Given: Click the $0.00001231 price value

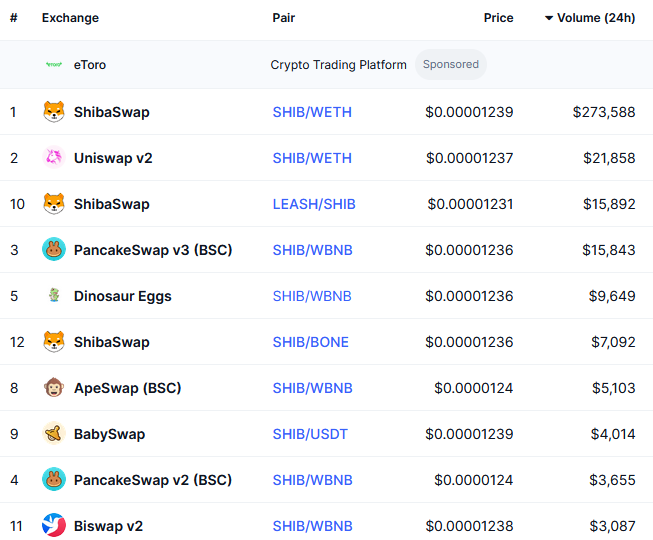Looking at the screenshot, I should click(x=470, y=204).
